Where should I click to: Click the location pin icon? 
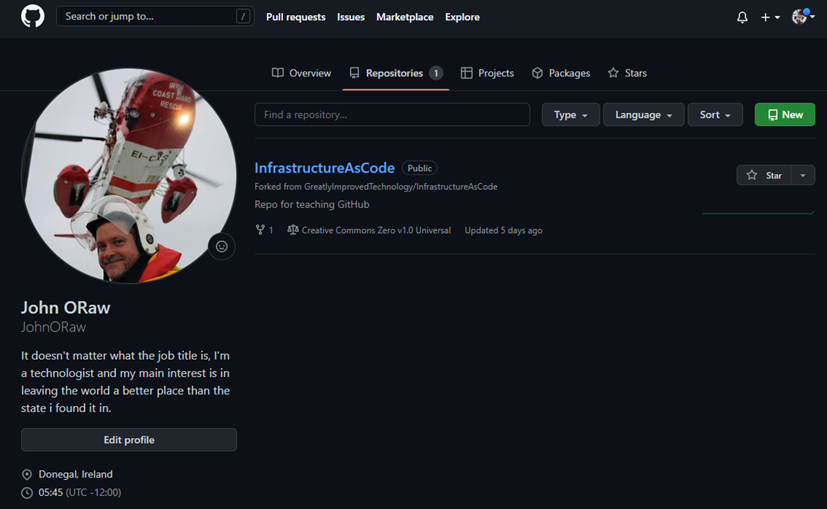click(x=27, y=475)
